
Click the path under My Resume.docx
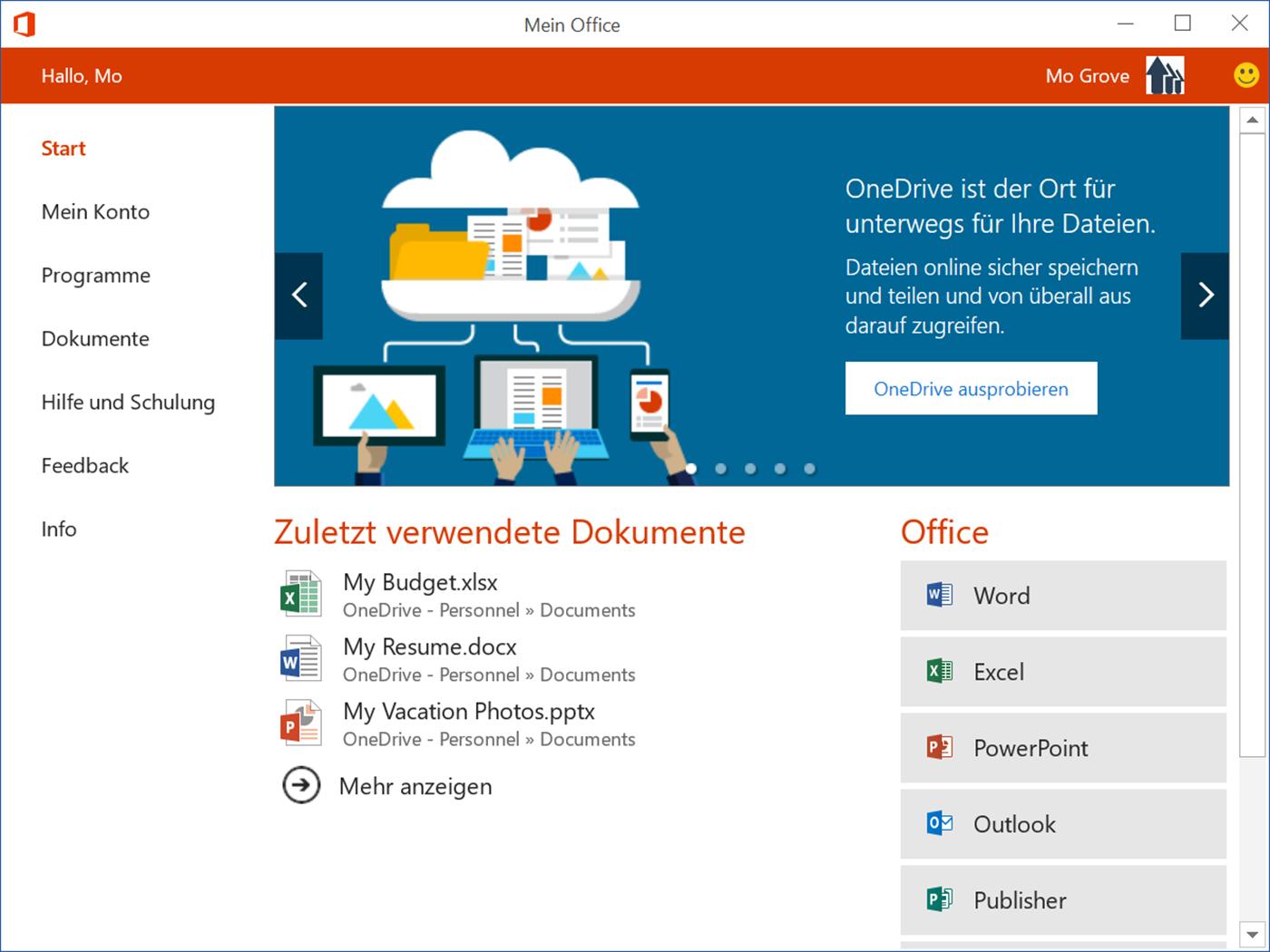pos(489,675)
